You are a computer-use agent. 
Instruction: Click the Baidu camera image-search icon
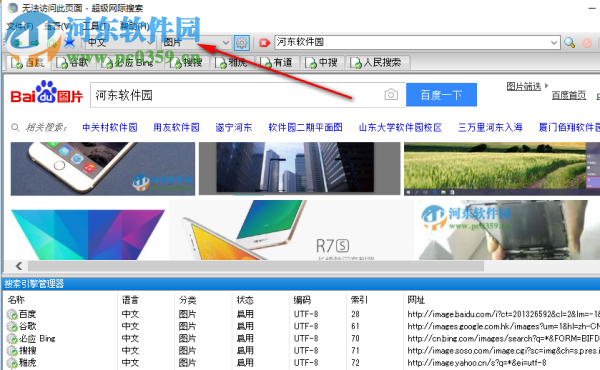tap(391, 95)
